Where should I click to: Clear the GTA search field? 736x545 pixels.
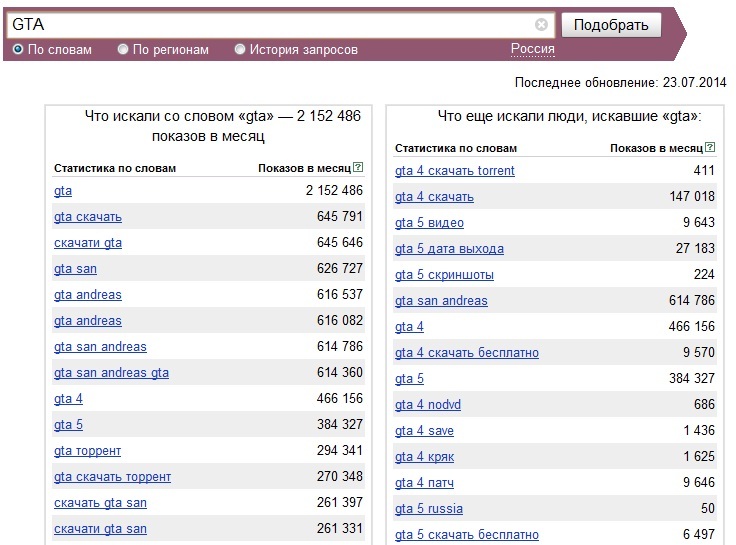click(541, 24)
